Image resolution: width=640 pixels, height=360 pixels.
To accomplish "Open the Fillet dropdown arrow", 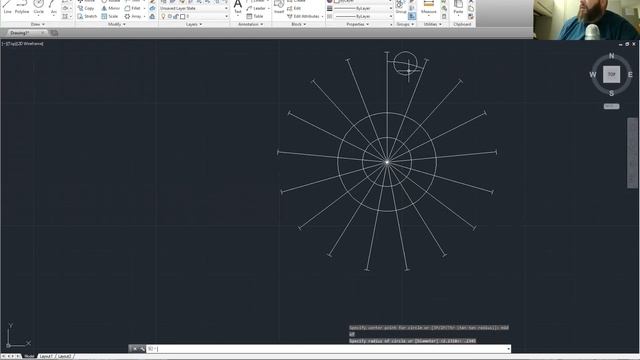I will point(144,8).
